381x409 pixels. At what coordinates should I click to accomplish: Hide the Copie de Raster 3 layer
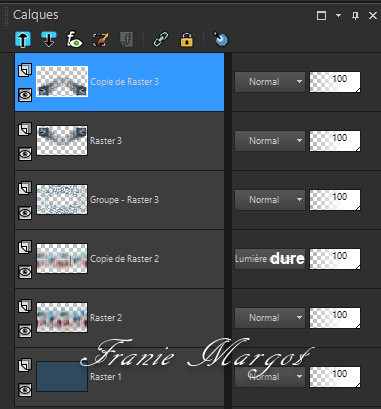(25, 95)
